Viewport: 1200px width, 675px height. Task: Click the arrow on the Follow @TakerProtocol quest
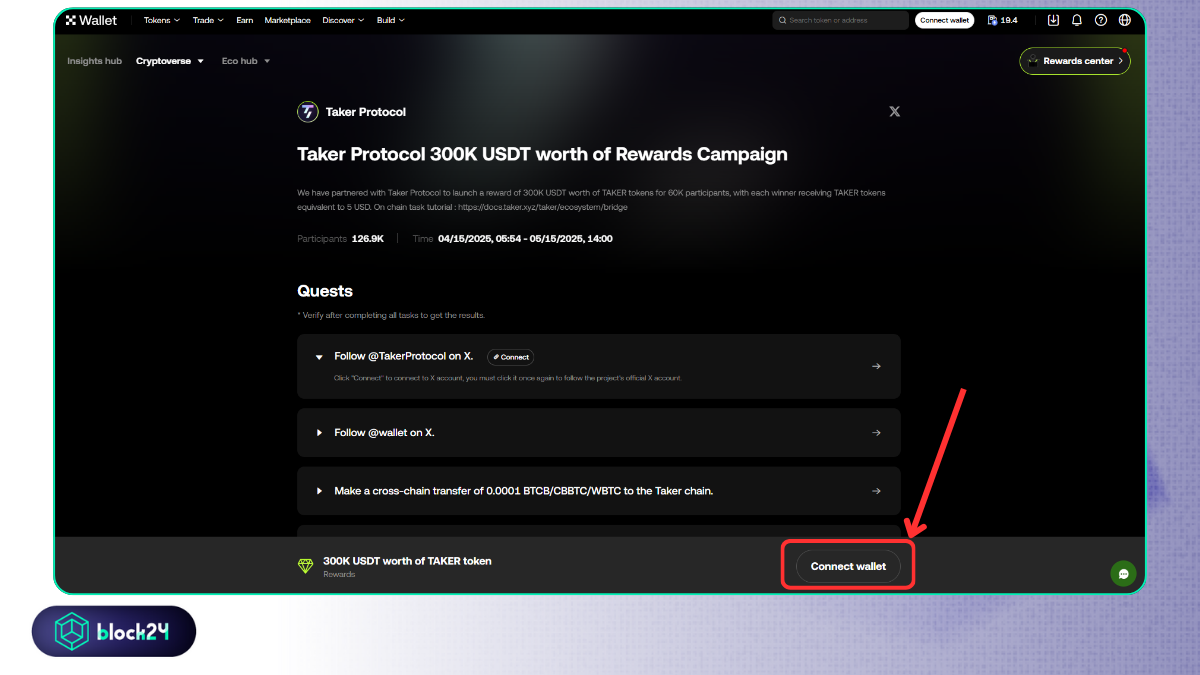(876, 366)
